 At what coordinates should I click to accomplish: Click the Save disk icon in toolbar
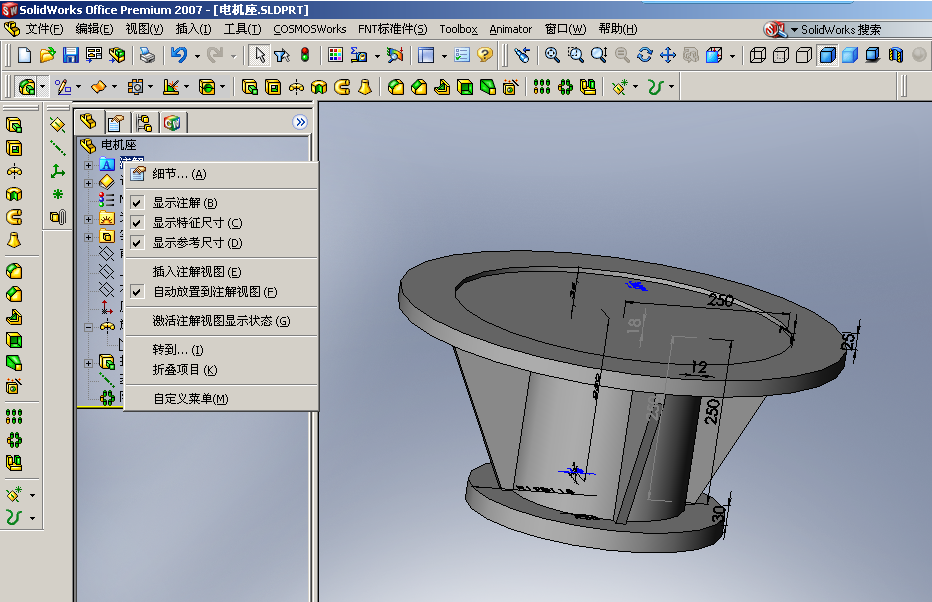[70, 55]
